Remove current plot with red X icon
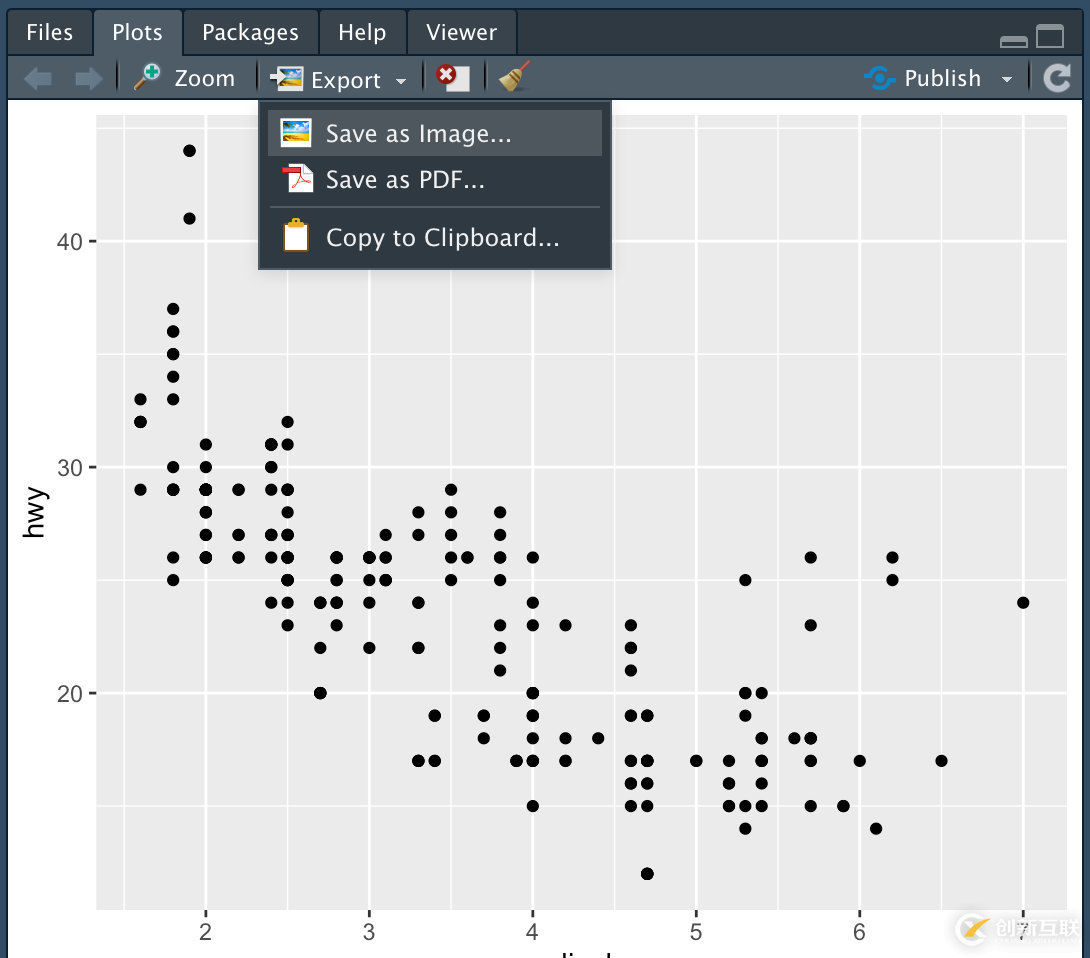The image size is (1090, 958). [453, 78]
